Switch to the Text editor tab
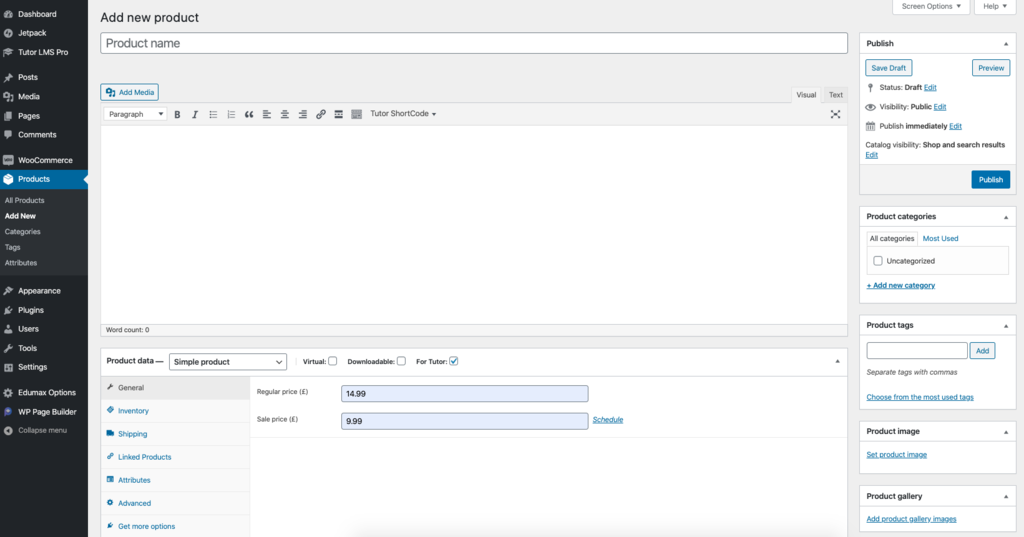Image resolution: width=1024 pixels, height=537 pixels. 835,95
